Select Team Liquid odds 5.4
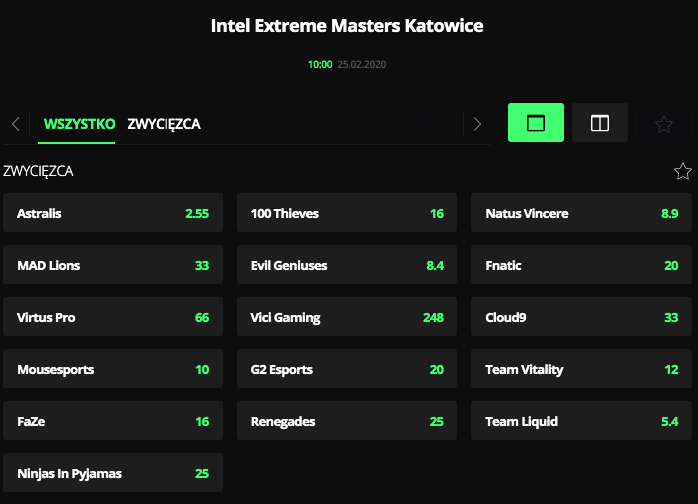The image size is (698, 504). [581, 421]
